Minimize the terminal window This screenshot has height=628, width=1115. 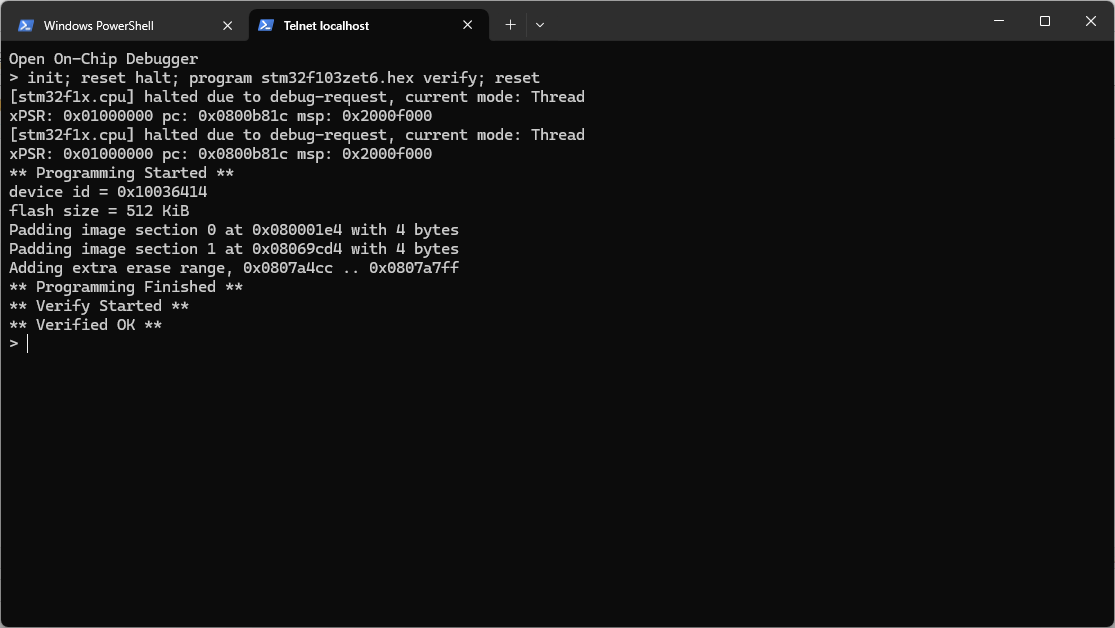point(999,21)
